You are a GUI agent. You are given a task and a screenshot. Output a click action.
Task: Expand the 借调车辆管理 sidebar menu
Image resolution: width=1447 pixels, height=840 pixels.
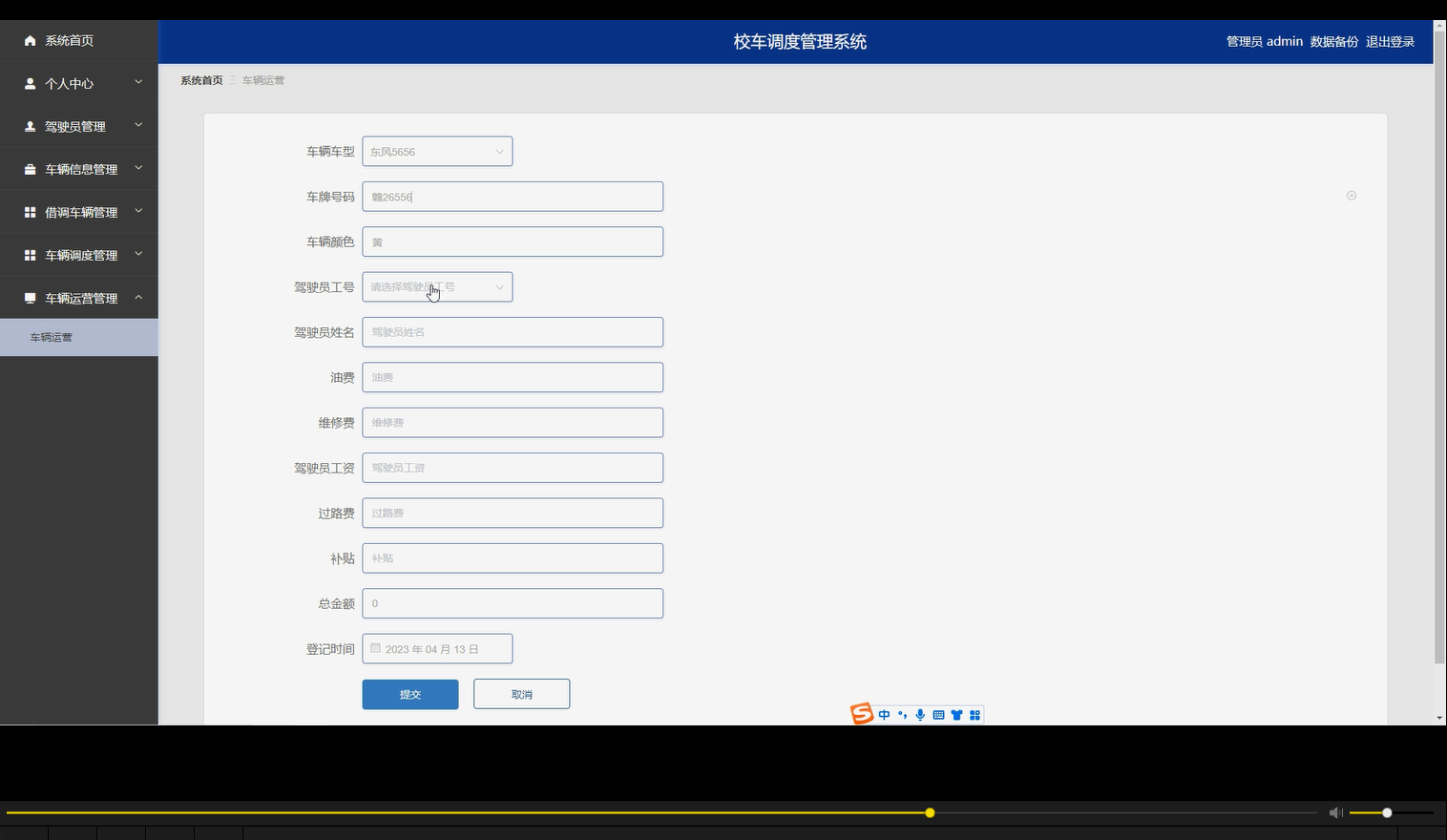138,211
